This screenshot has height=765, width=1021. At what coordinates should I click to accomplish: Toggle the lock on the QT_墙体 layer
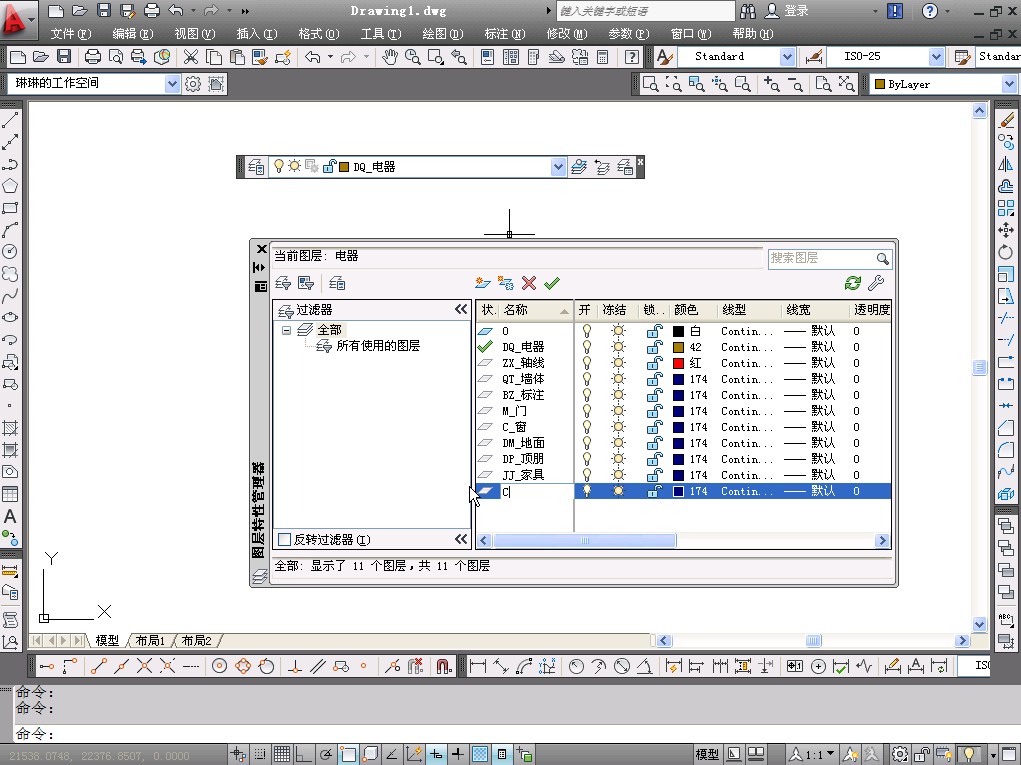[x=654, y=379]
